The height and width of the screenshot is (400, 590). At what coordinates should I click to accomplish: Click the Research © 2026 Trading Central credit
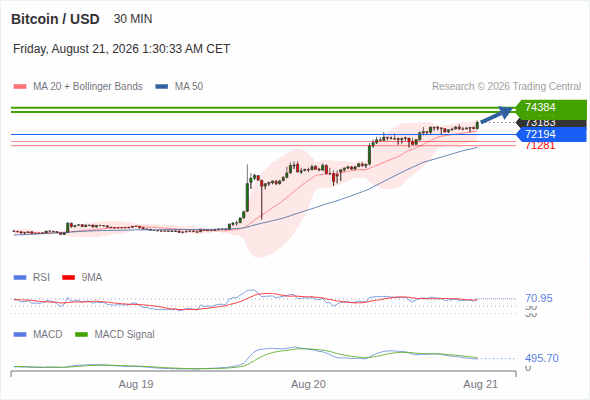(506, 87)
